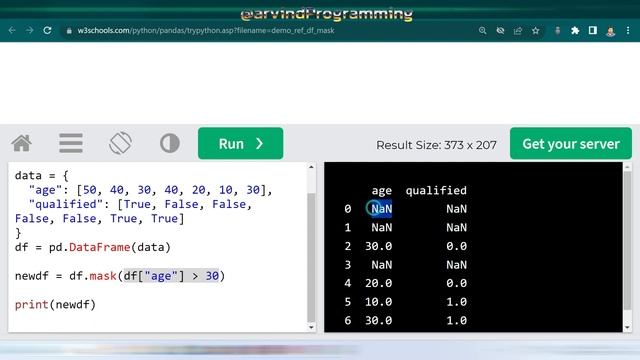Click the 'qualified' column header in output

[436, 190]
